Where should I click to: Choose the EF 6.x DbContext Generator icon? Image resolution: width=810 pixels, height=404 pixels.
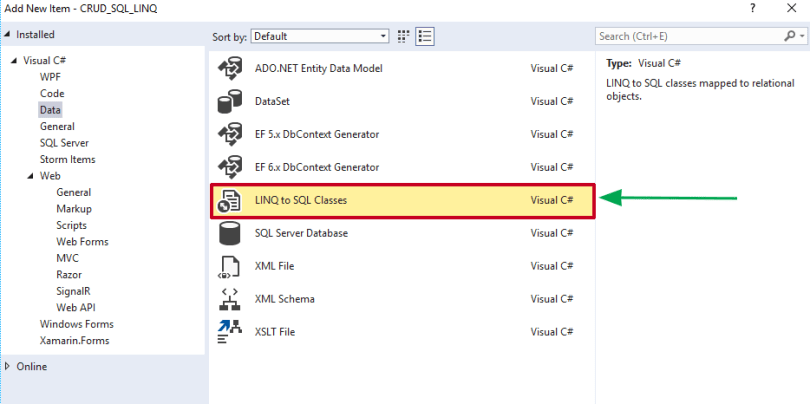(x=230, y=167)
